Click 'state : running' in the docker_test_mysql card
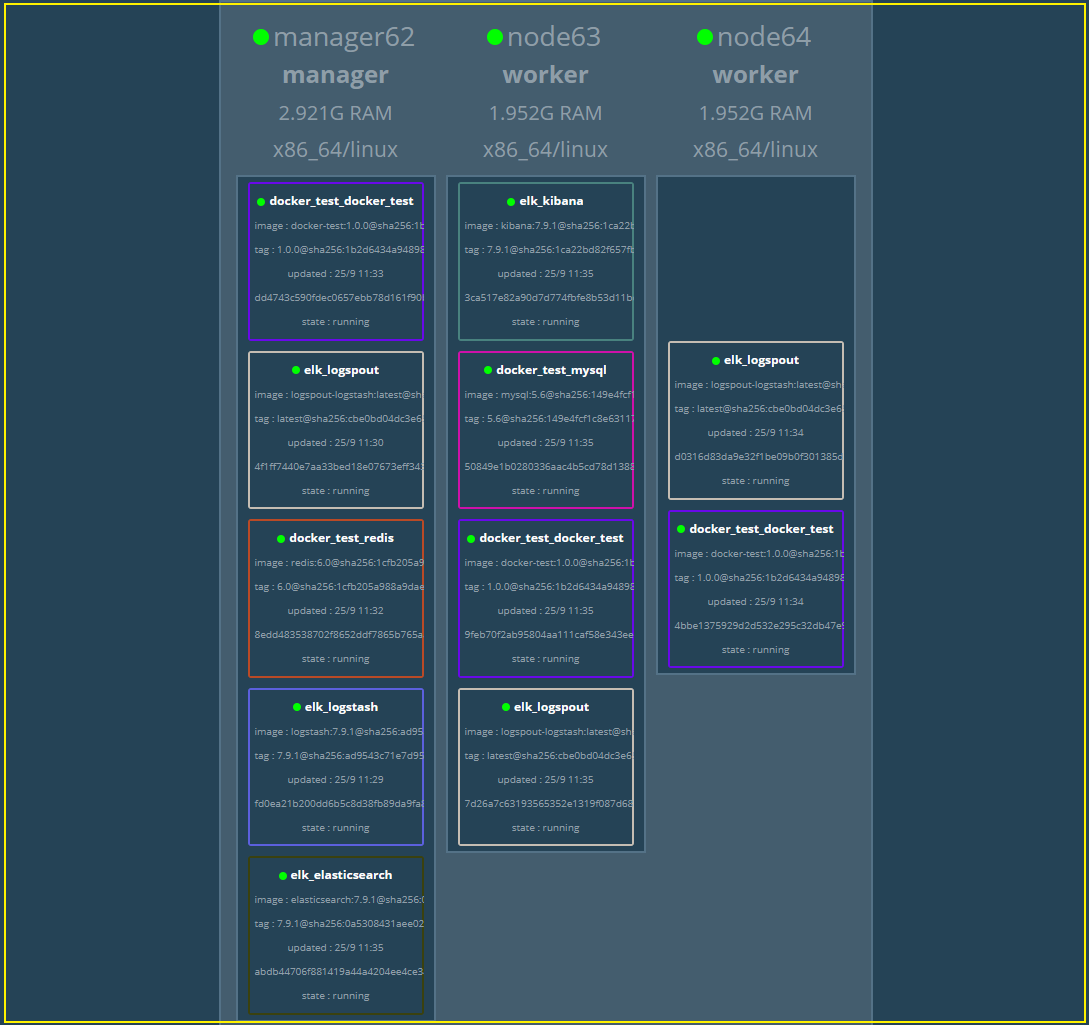 point(545,491)
